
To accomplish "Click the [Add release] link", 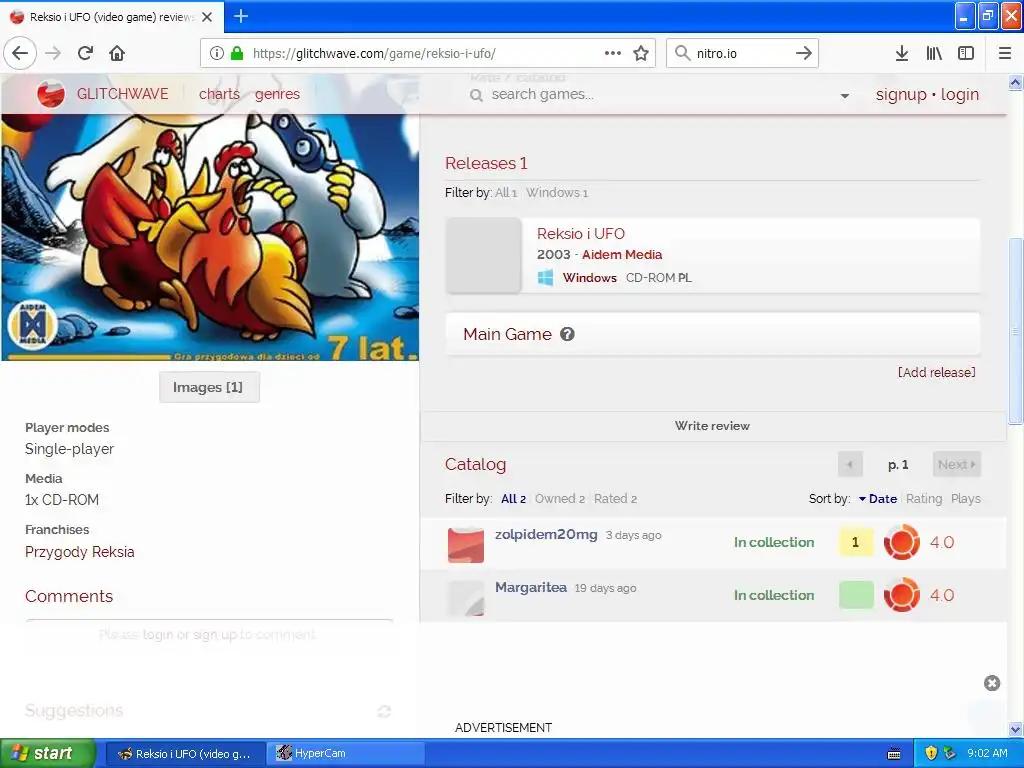I will [936, 372].
